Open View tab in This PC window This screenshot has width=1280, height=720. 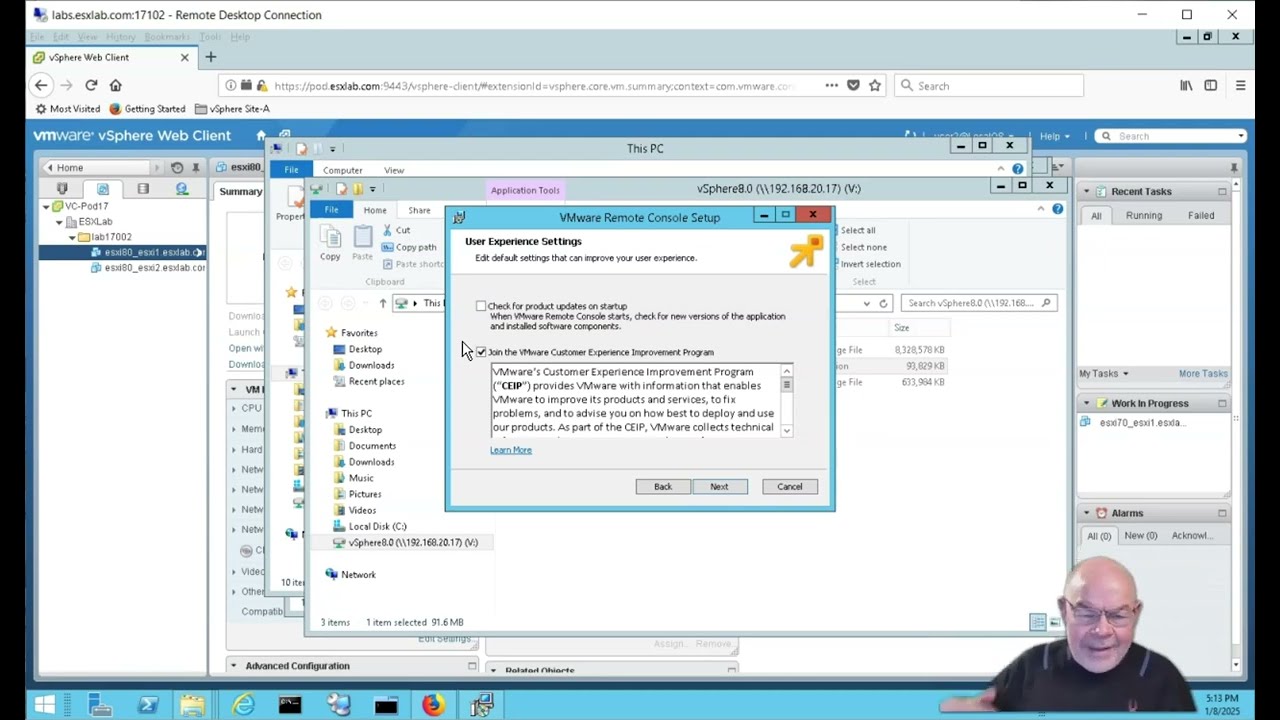394,170
